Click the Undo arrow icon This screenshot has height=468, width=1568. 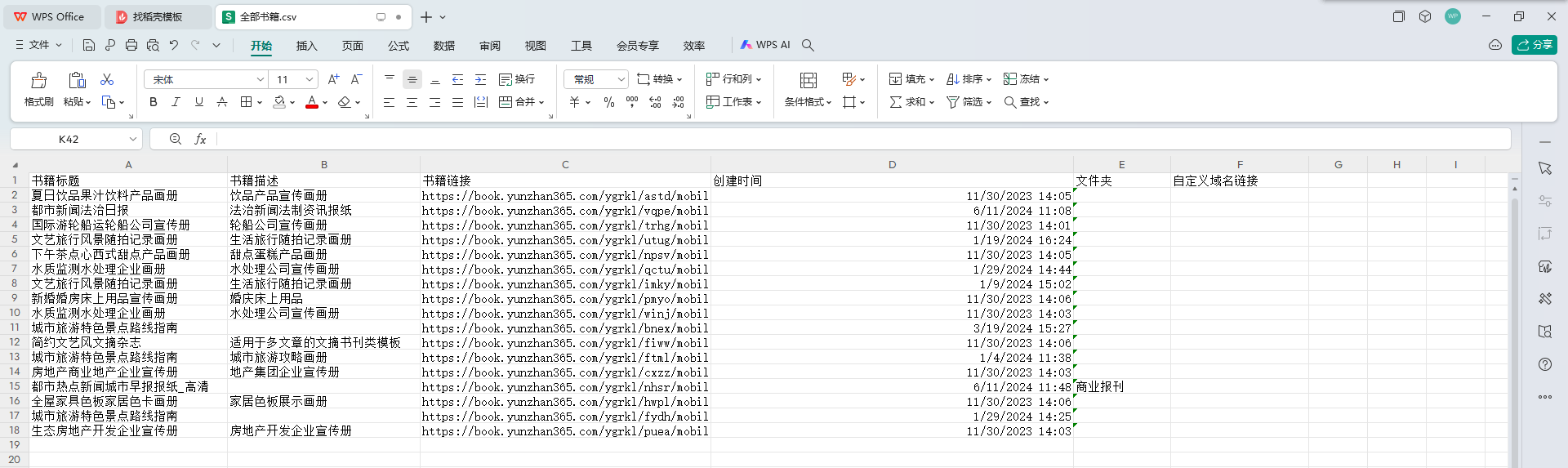[x=174, y=45]
